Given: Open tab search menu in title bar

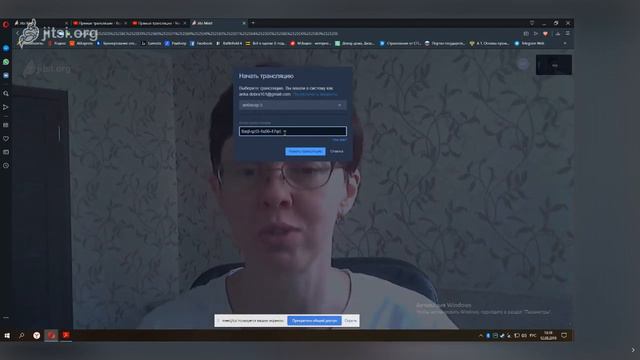Looking at the screenshot, I should (x=531, y=23).
